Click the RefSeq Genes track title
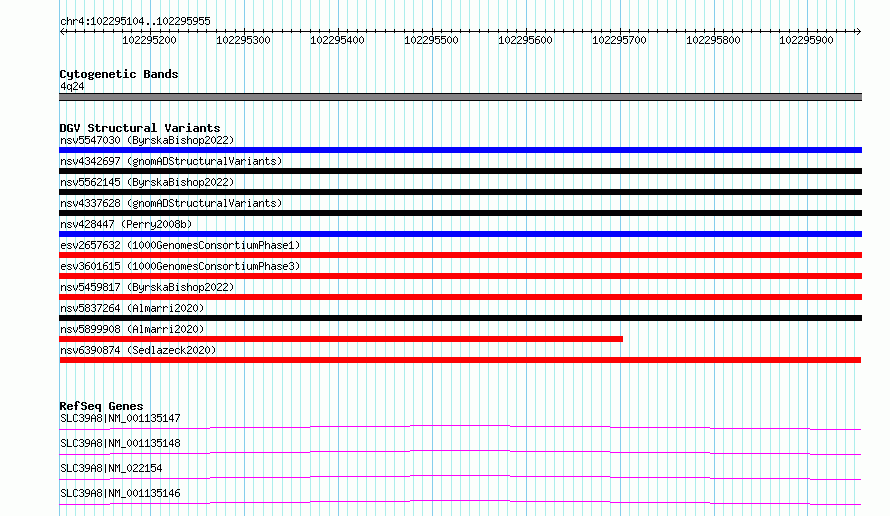890x516 pixels. point(101,406)
